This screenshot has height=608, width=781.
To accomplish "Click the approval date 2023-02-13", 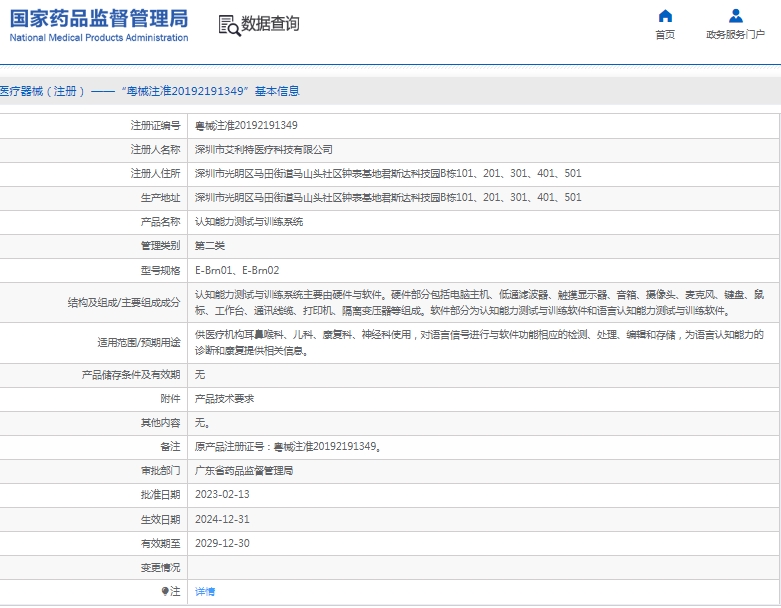I will click(222, 494).
